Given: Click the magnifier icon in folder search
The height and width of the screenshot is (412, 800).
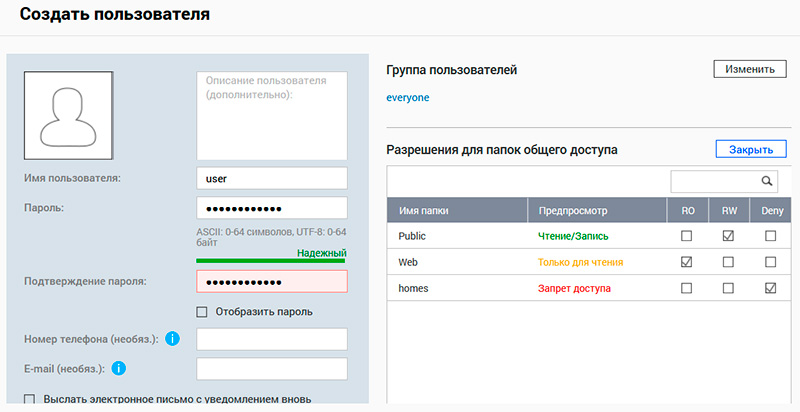Looking at the screenshot, I should tap(768, 181).
